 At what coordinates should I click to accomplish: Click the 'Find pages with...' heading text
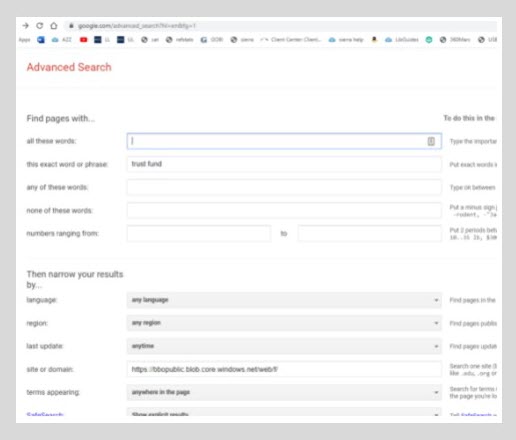coord(61,118)
